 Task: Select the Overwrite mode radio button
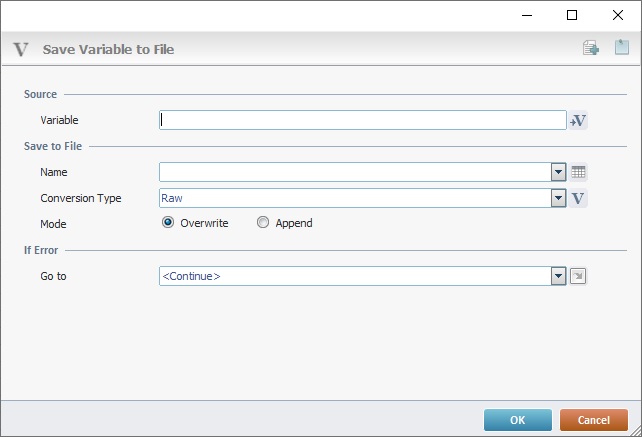click(x=168, y=223)
